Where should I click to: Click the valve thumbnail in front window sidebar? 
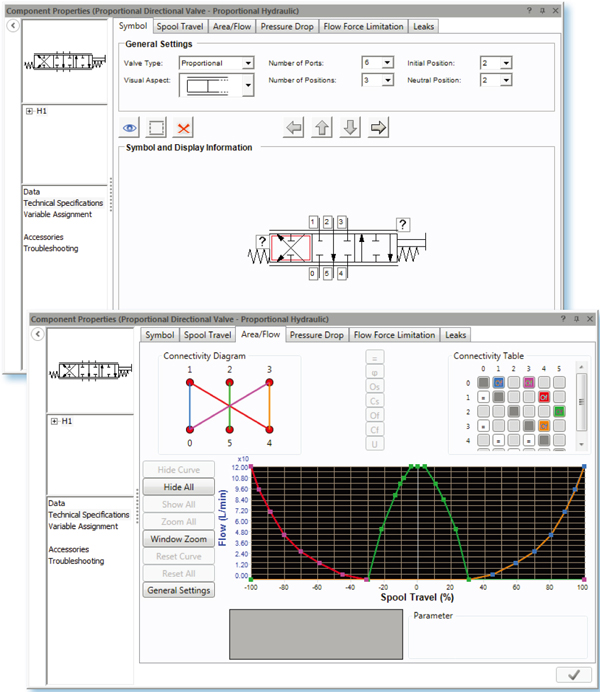point(90,370)
